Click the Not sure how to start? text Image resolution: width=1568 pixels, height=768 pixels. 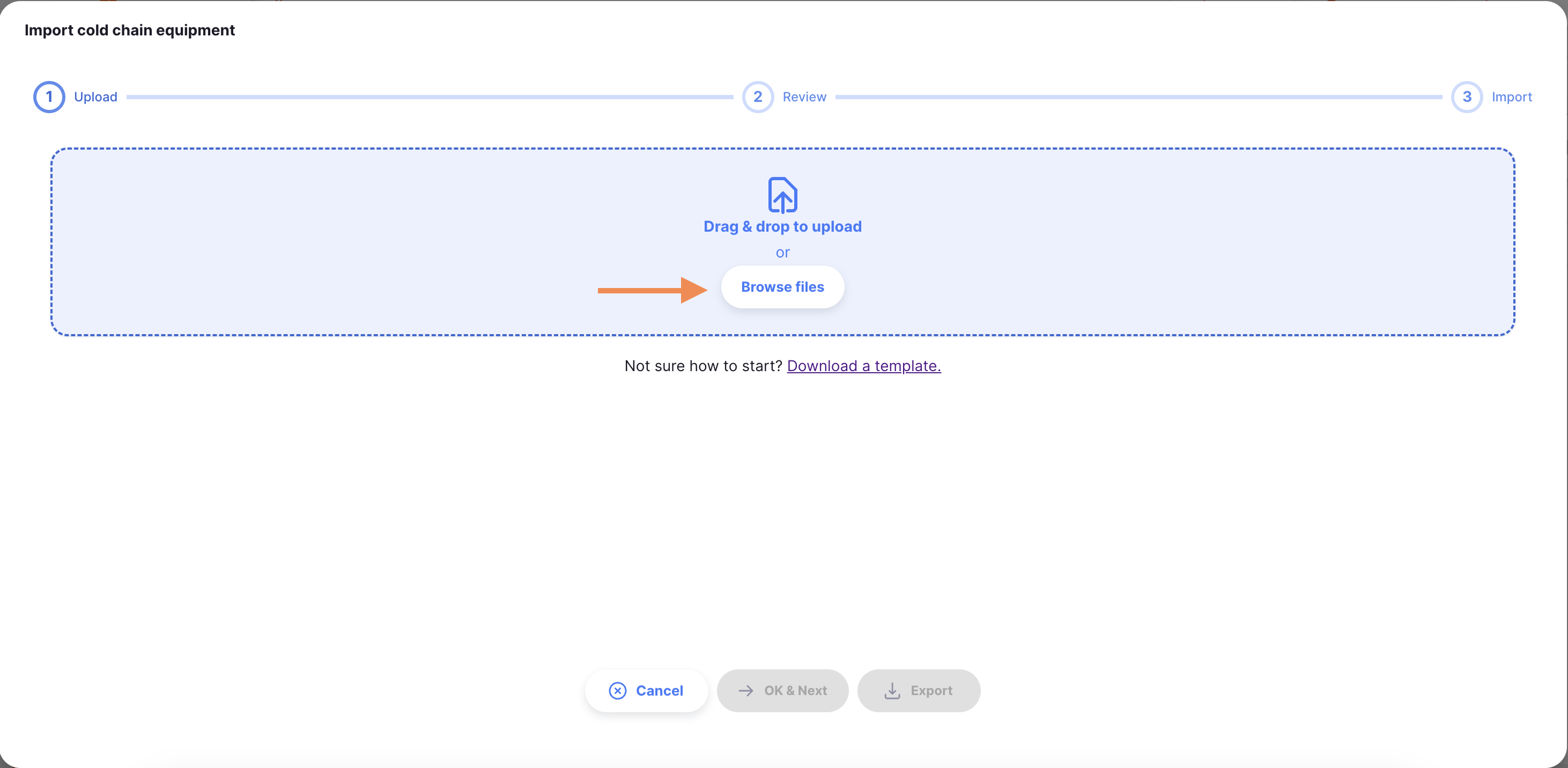click(703, 366)
